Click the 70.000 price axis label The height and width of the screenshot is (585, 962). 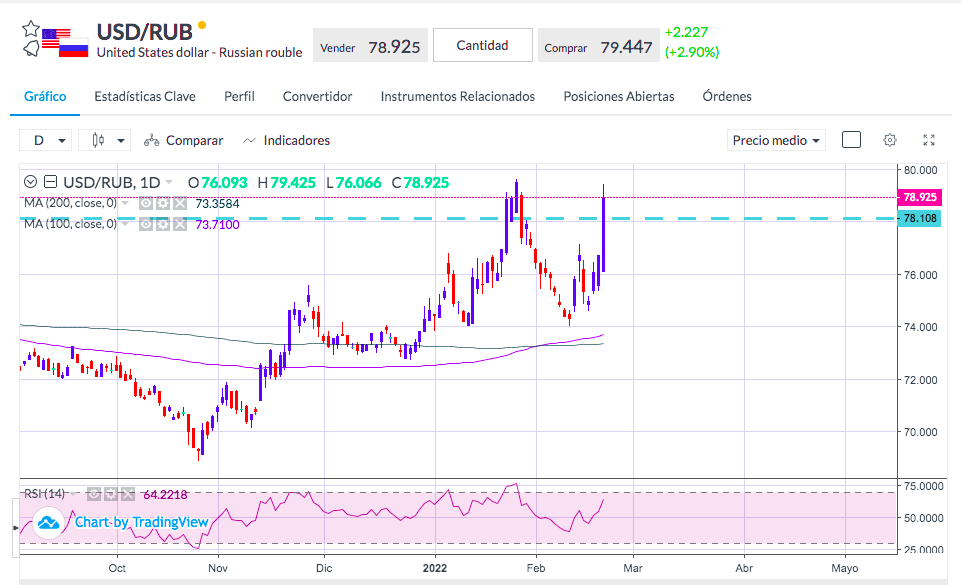(920, 432)
